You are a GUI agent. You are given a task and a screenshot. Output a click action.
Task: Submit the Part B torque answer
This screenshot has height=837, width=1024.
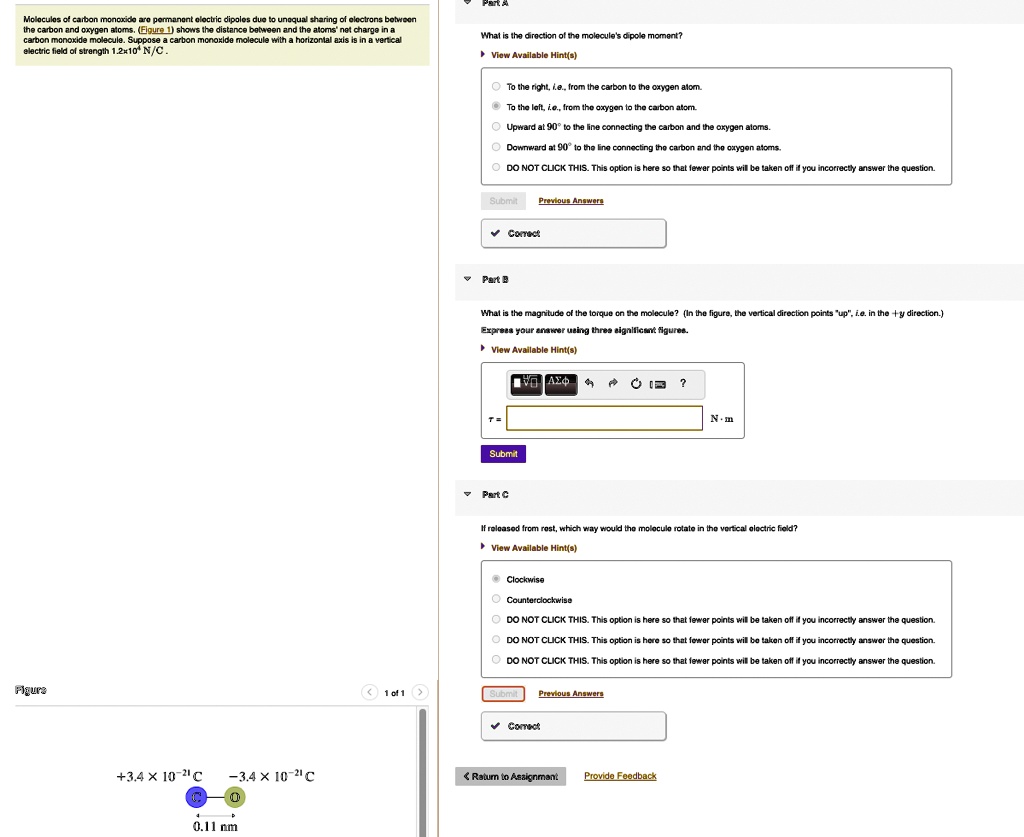click(503, 454)
